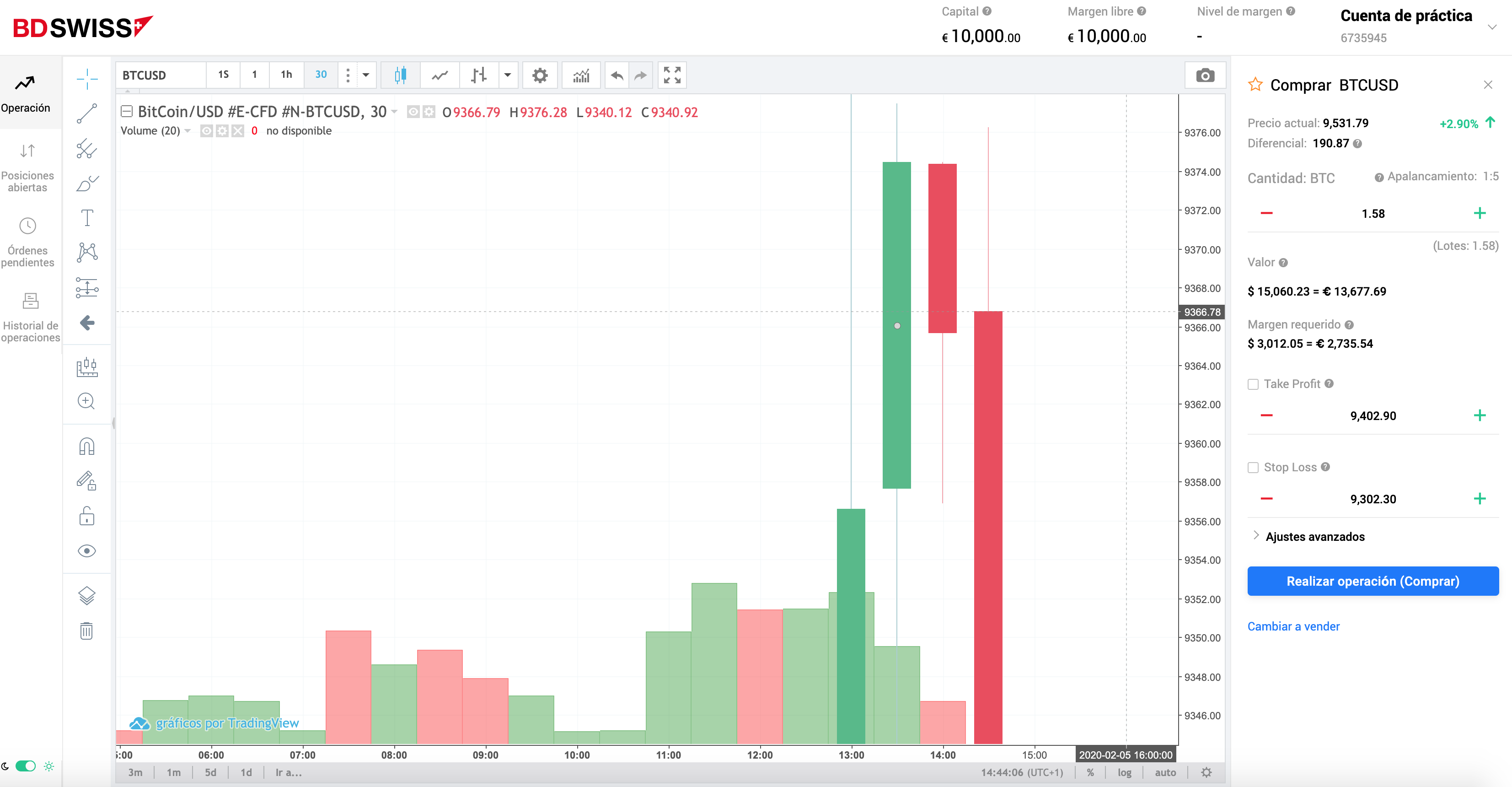The height and width of the screenshot is (787, 1512).
Task: Decrease the Stop Loss value
Action: (x=1267, y=499)
